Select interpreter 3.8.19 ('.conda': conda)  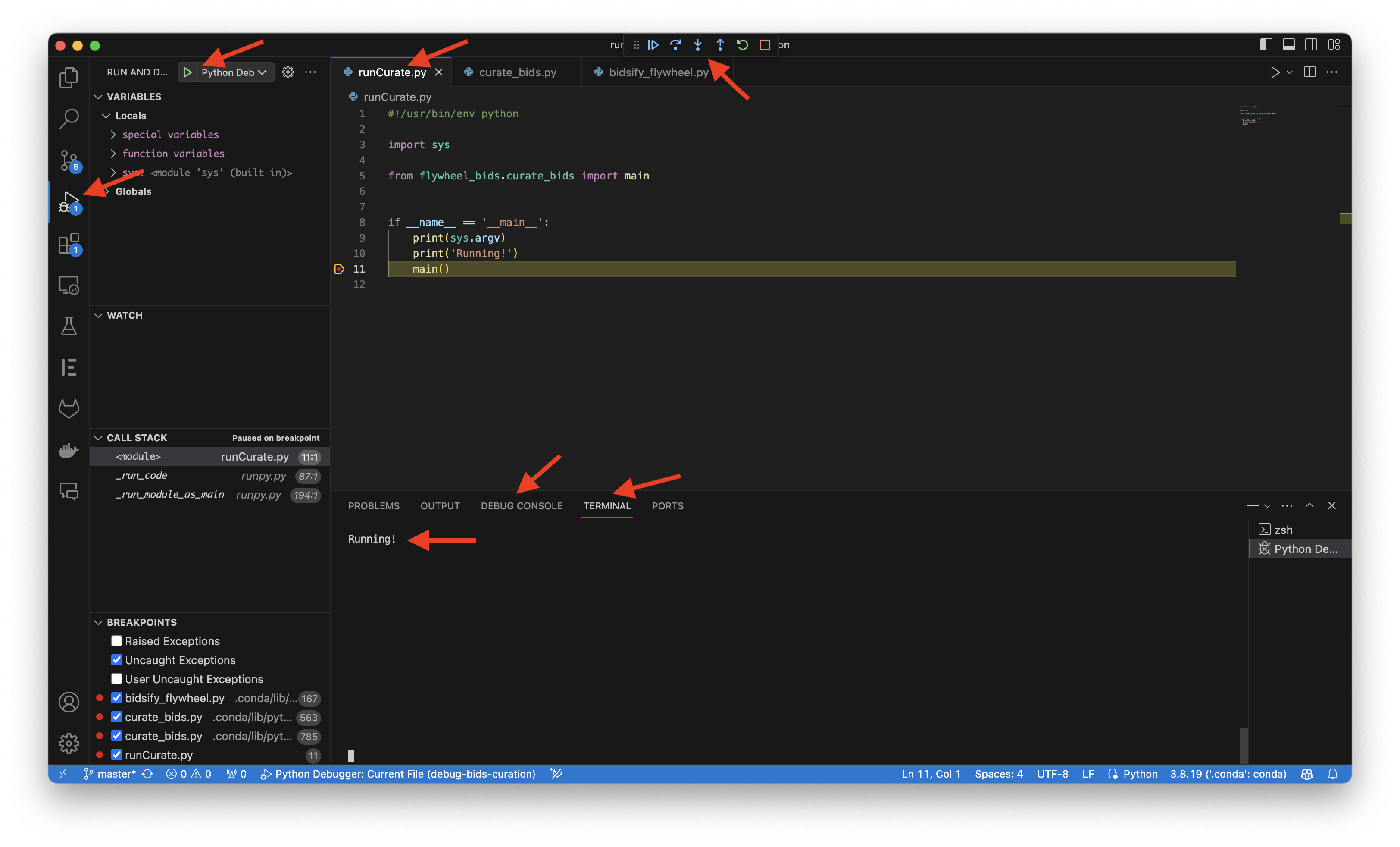click(1228, 774)
